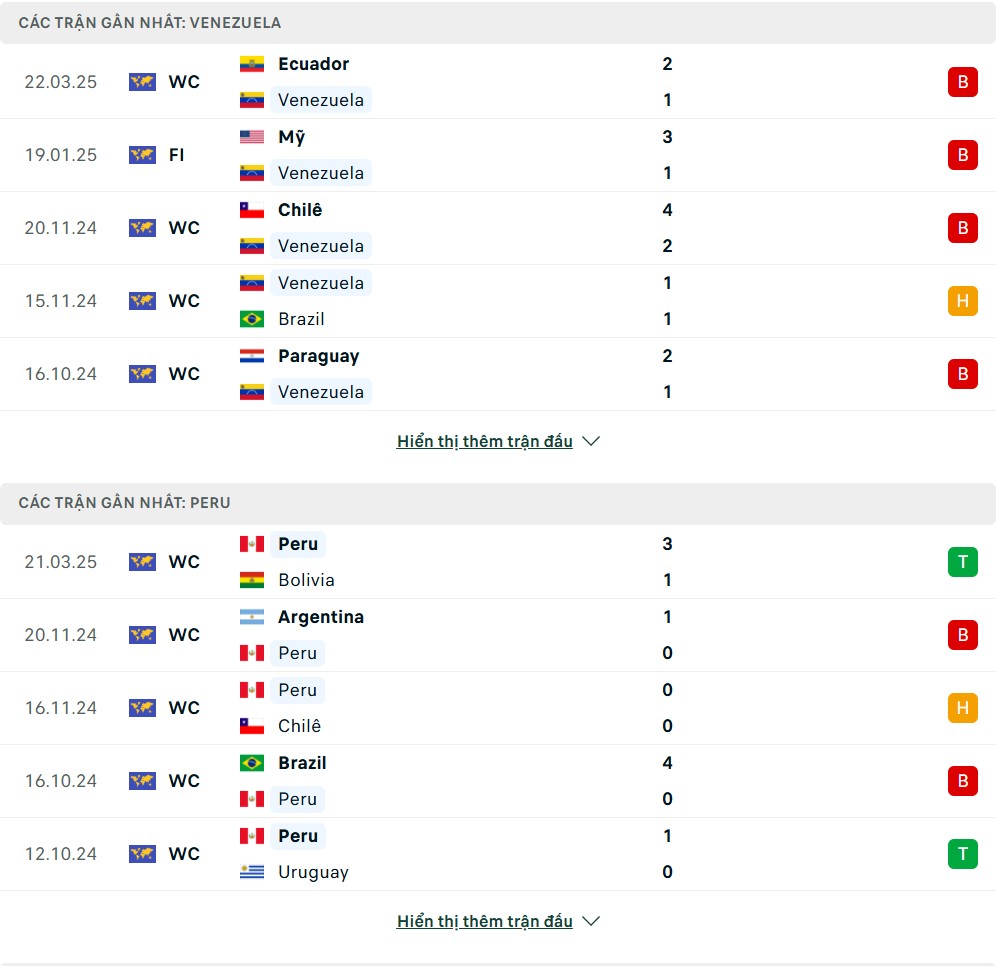The width and height of the screenshot is (997, 966).
Task: Click the Argentina flag icon
Action: click(x=252, y=617)
